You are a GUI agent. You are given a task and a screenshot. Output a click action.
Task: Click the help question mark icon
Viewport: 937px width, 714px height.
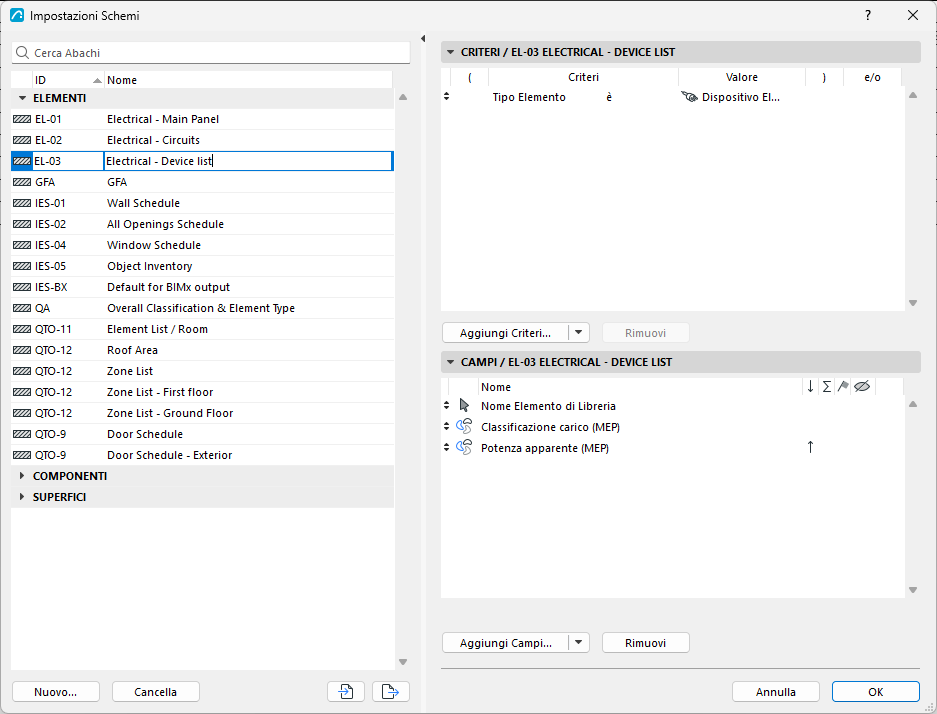click(x=868, y=16)
